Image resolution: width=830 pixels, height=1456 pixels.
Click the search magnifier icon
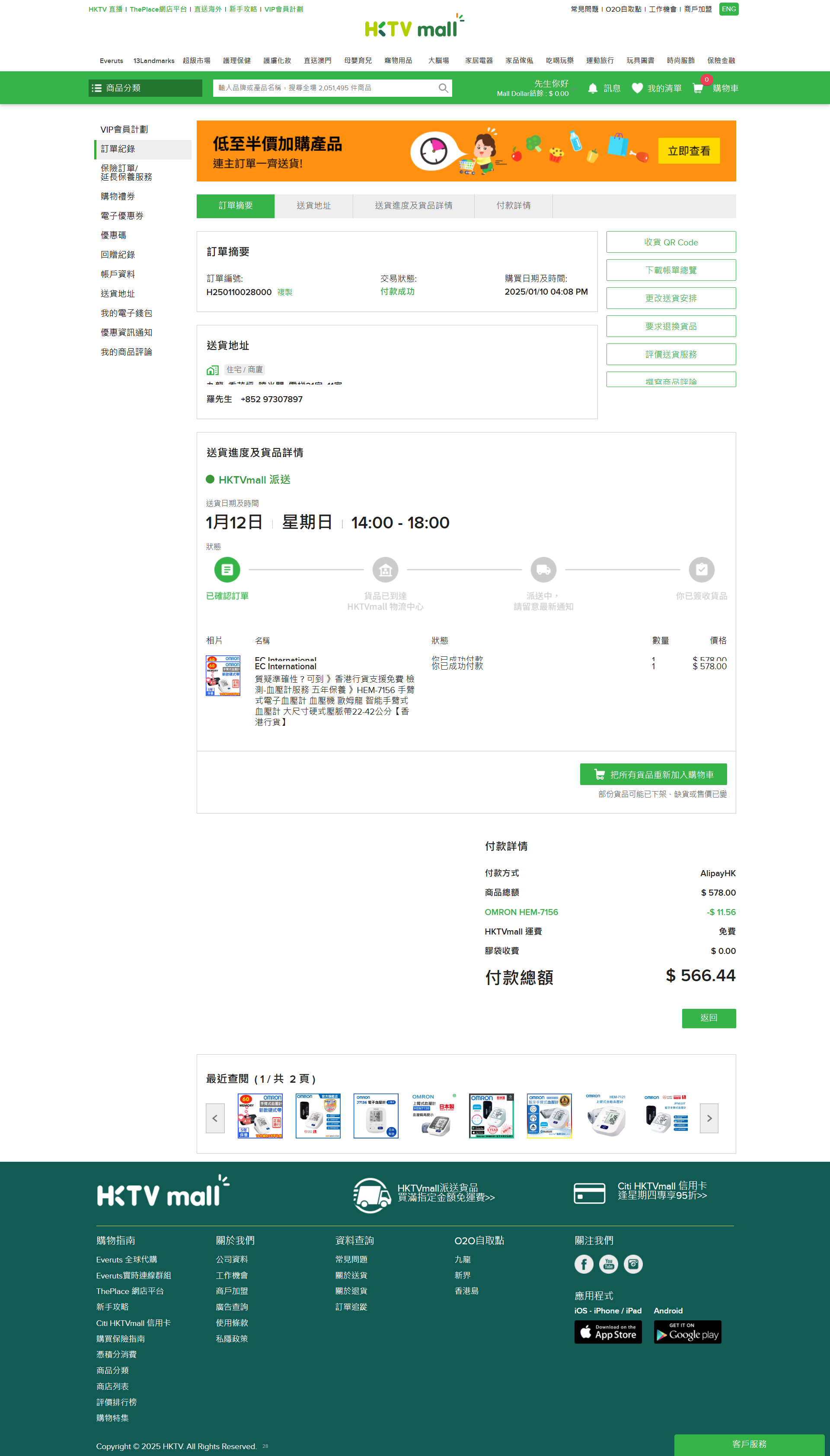(x=443, y=88)
